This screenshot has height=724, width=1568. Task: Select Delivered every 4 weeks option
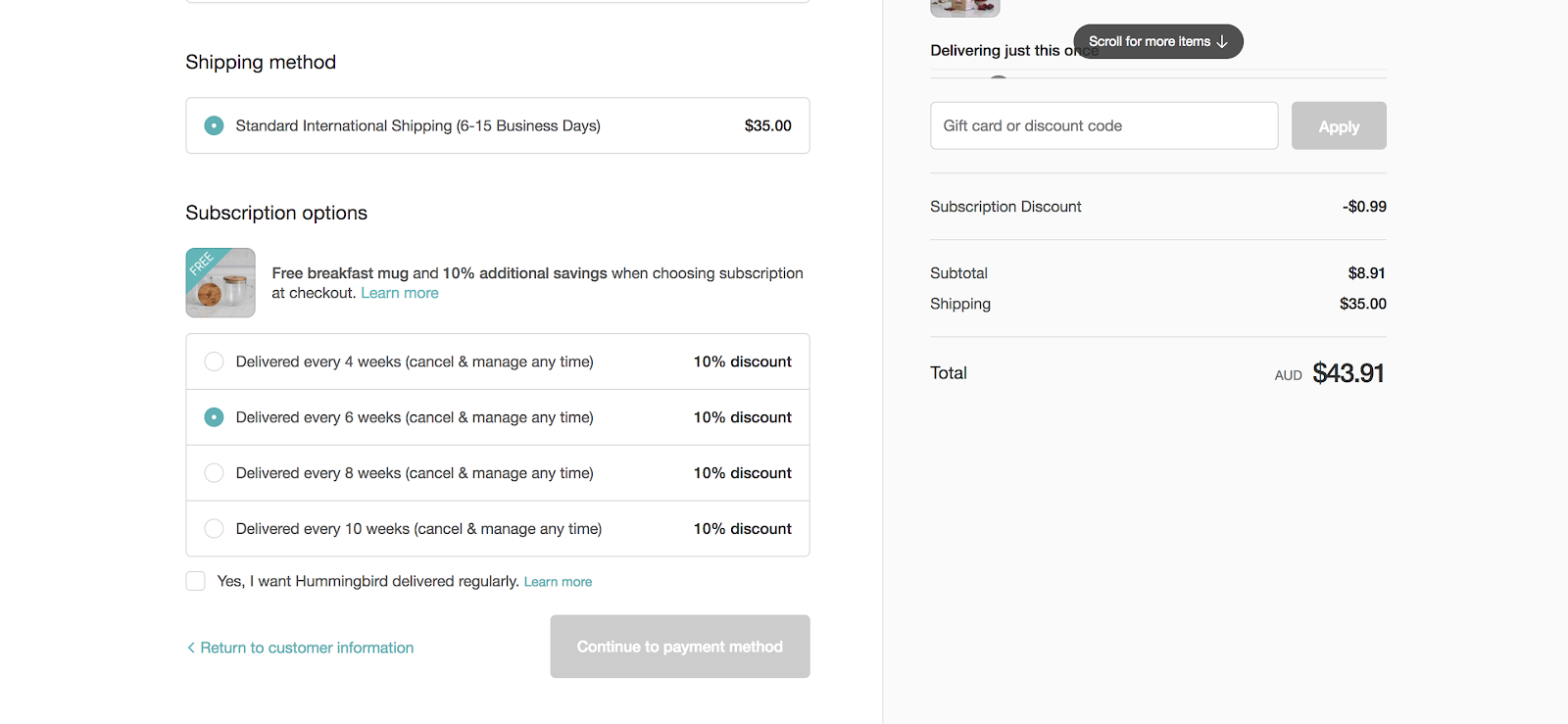click(214, 362)
